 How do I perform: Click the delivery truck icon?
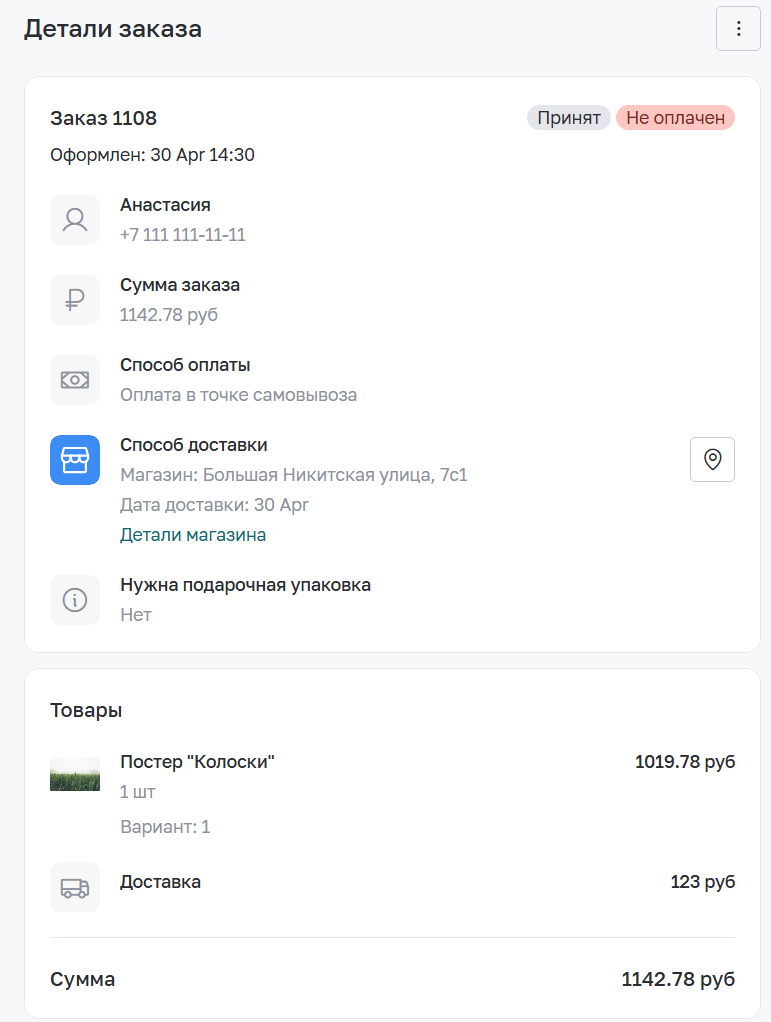point(75,887)
